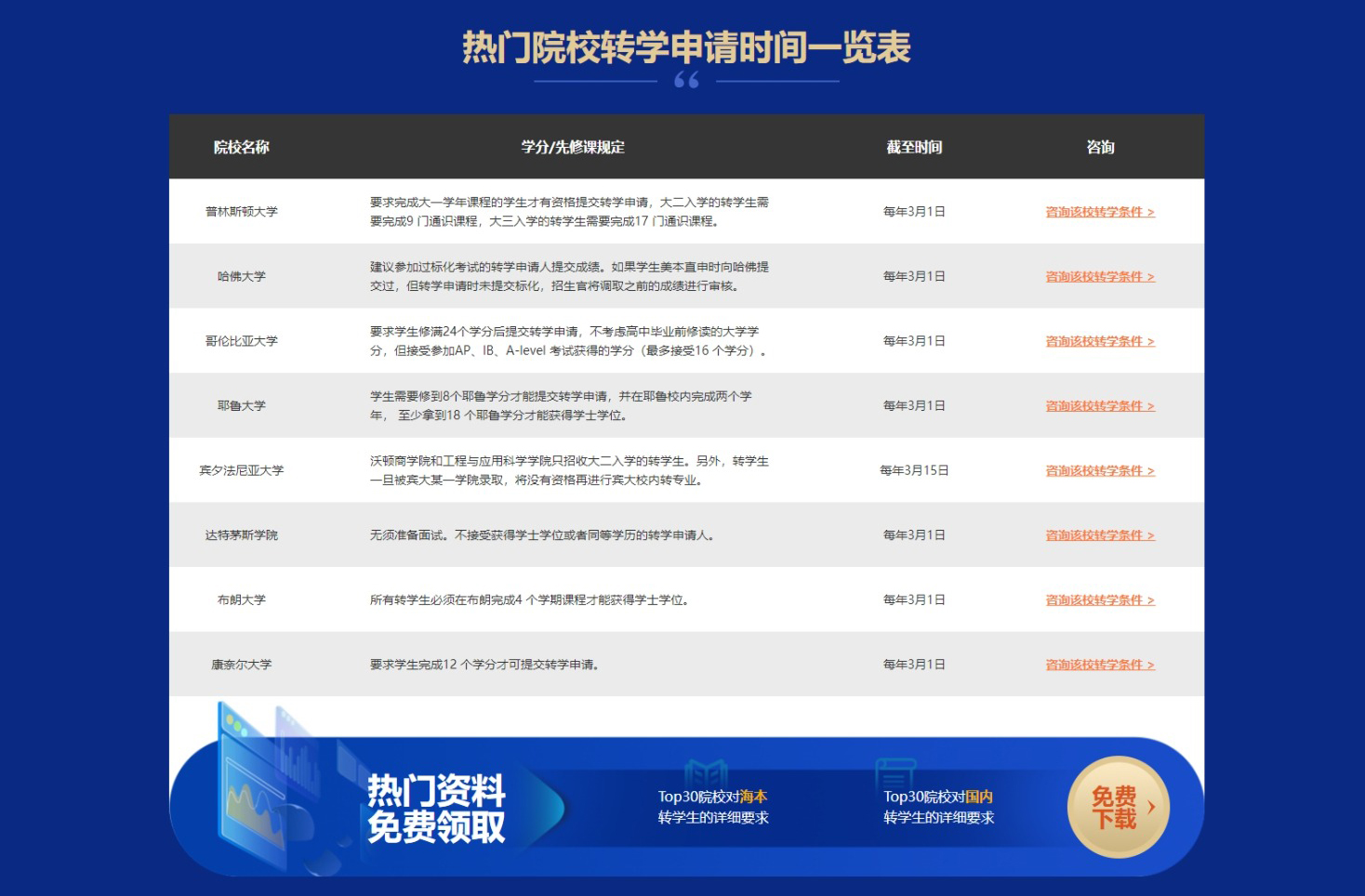Open the Brown (布朗大学) transfer conditions link
The image size is (1365, 896).
coord(1100,600)
